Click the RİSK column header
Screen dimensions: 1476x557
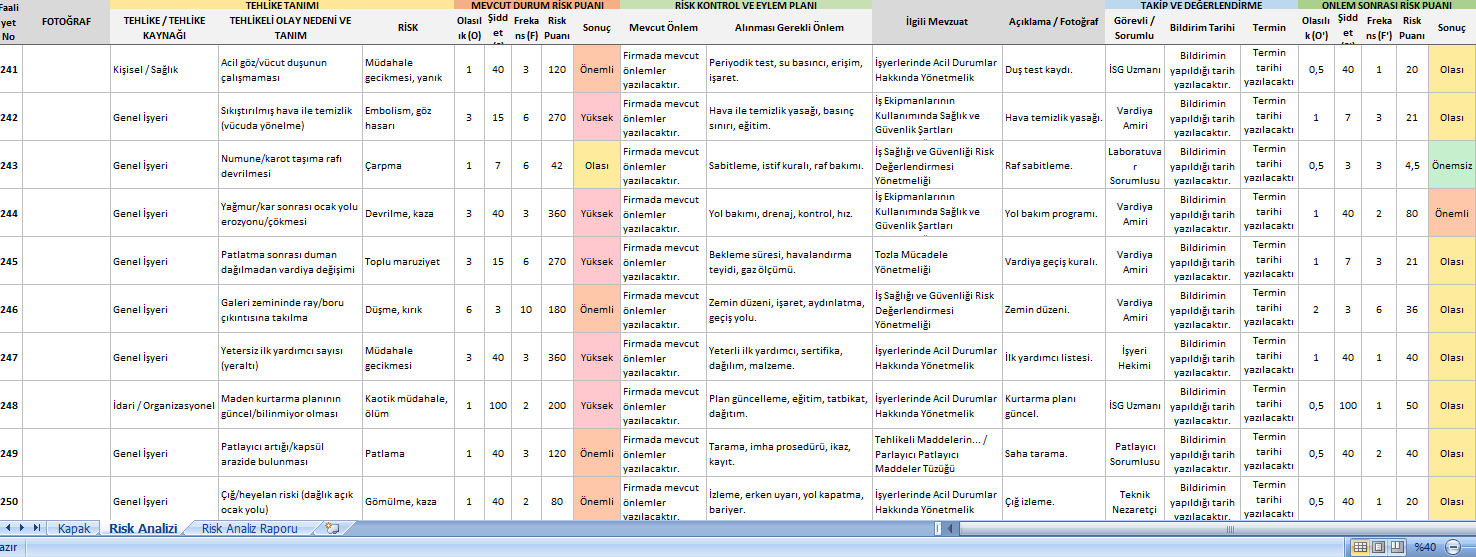(x=407, y=28)
